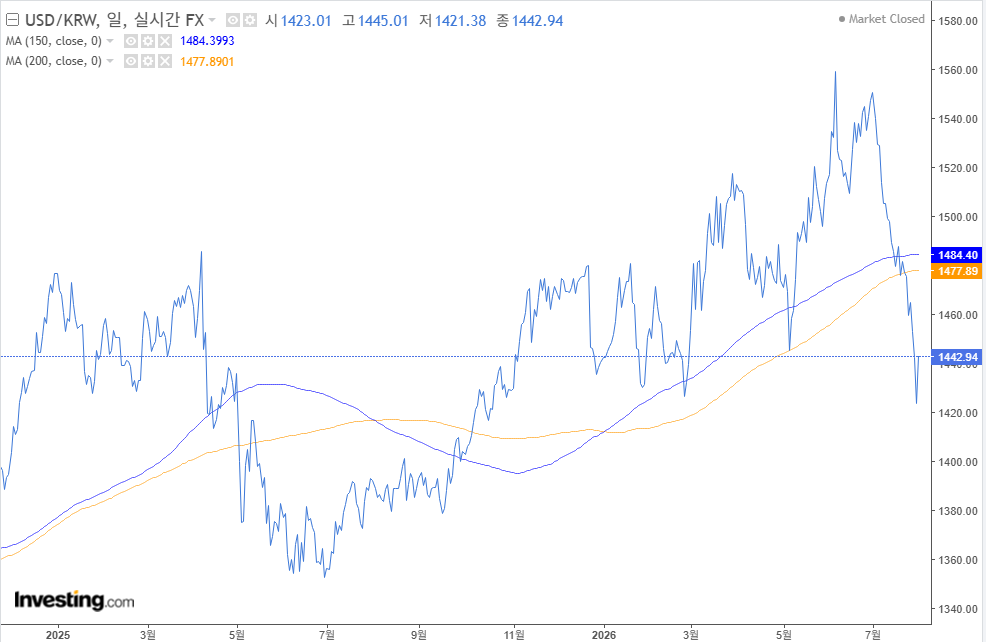The image size is (986, 642).
Task: Click the blue 1484.40 price axis label
Action: (x=957, y=255)
